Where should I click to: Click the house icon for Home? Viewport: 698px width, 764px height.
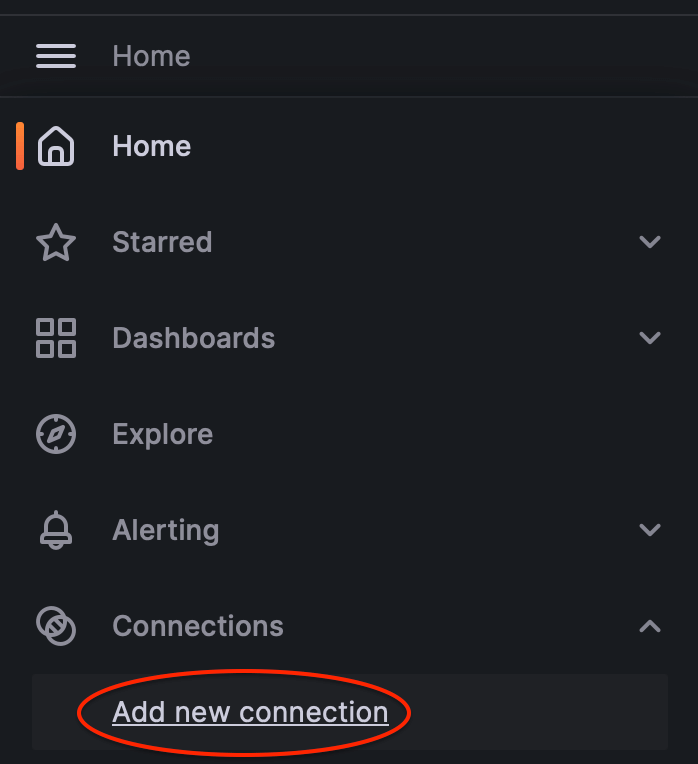click(56, 146)
